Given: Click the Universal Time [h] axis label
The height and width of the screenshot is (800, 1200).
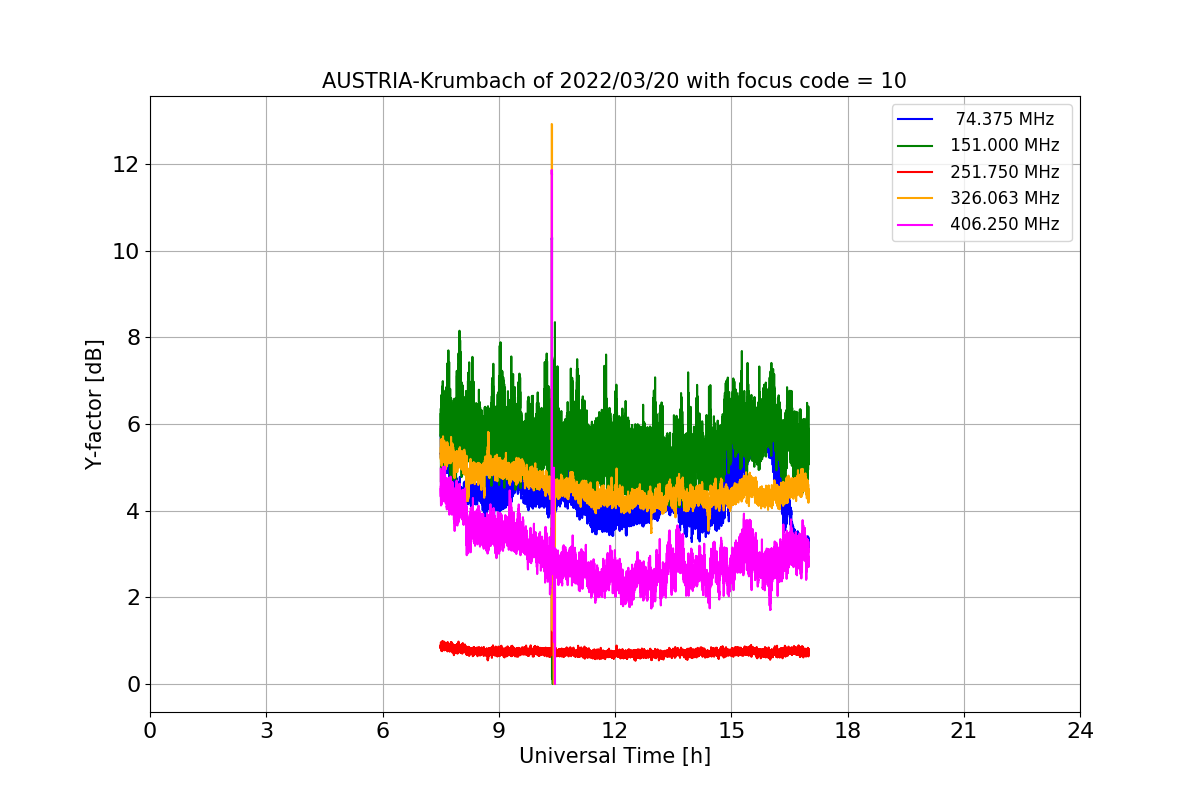Looking at the screenshot, I should [614, 756].
